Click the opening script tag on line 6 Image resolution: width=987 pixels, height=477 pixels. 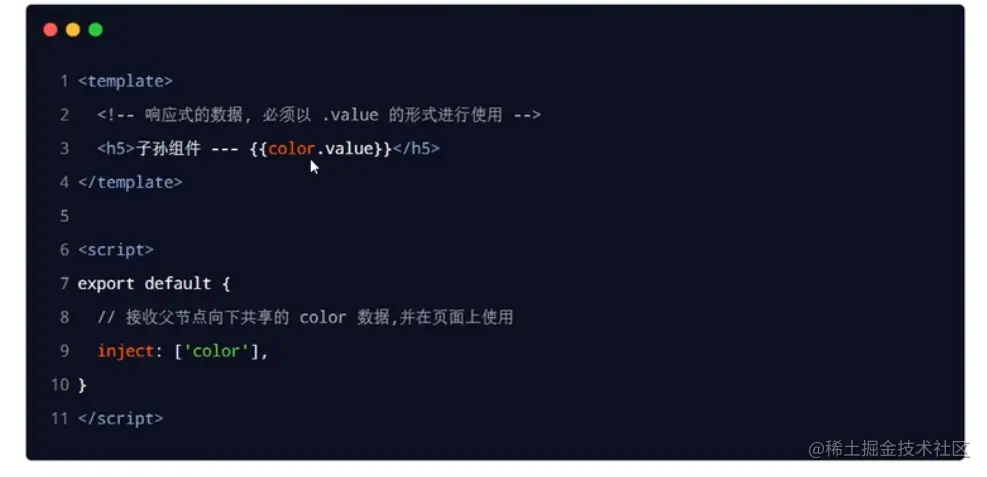(116, 250)
